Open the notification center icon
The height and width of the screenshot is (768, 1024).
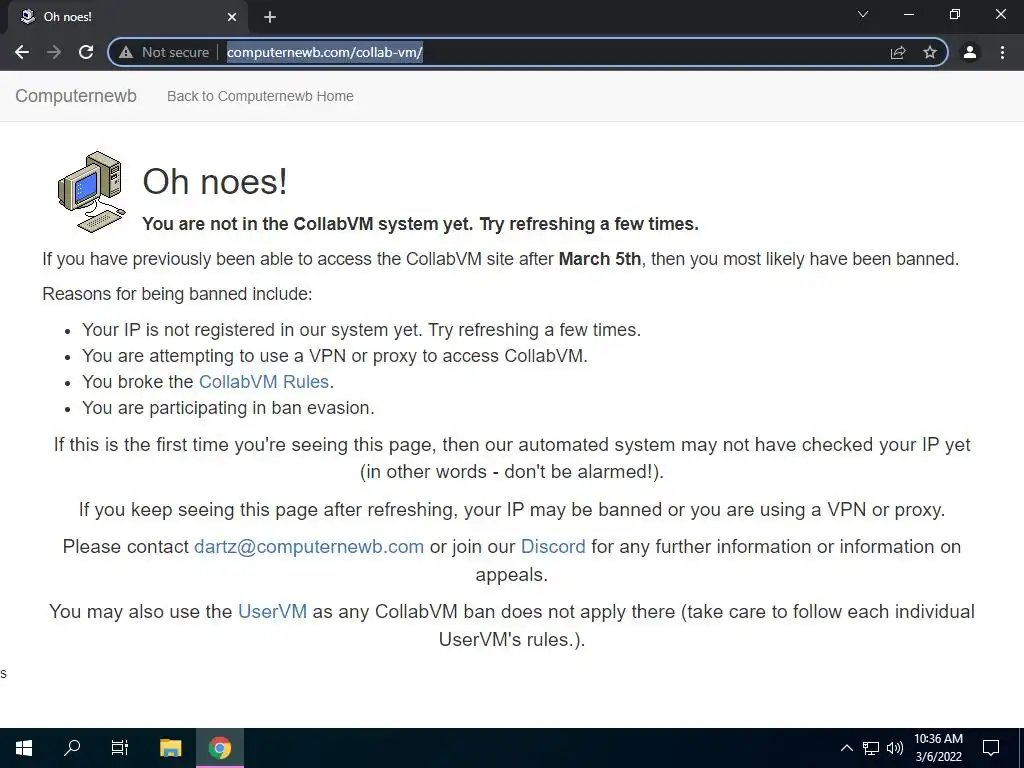(x=991, y=748)
